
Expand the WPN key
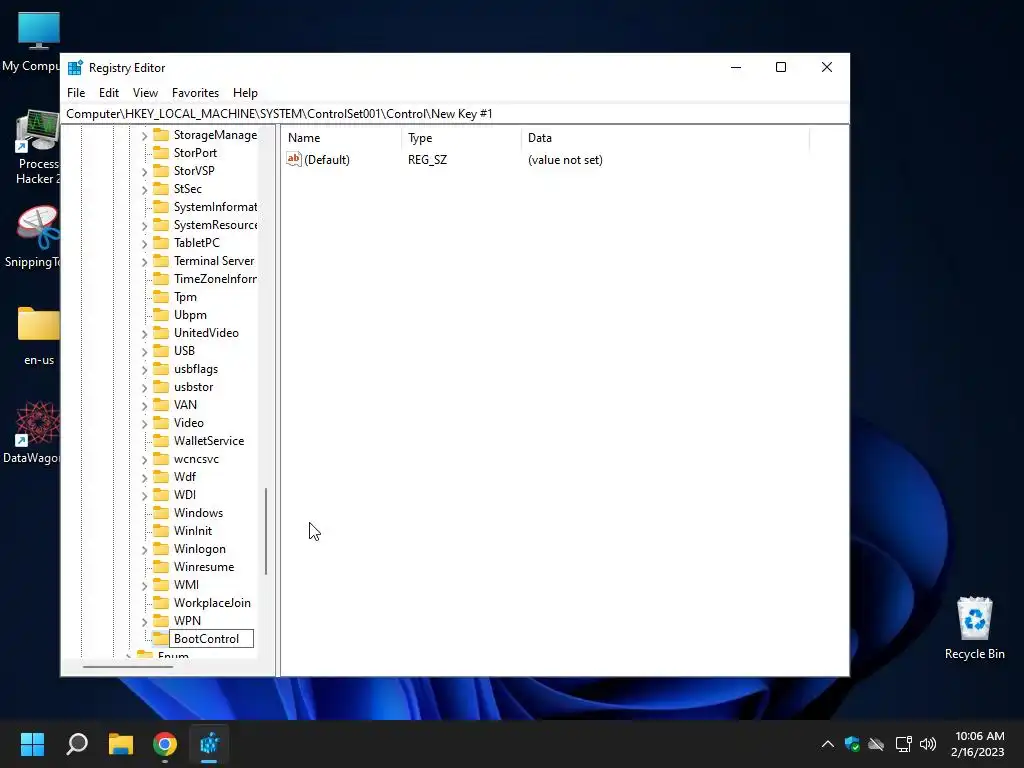click(144, 622)
